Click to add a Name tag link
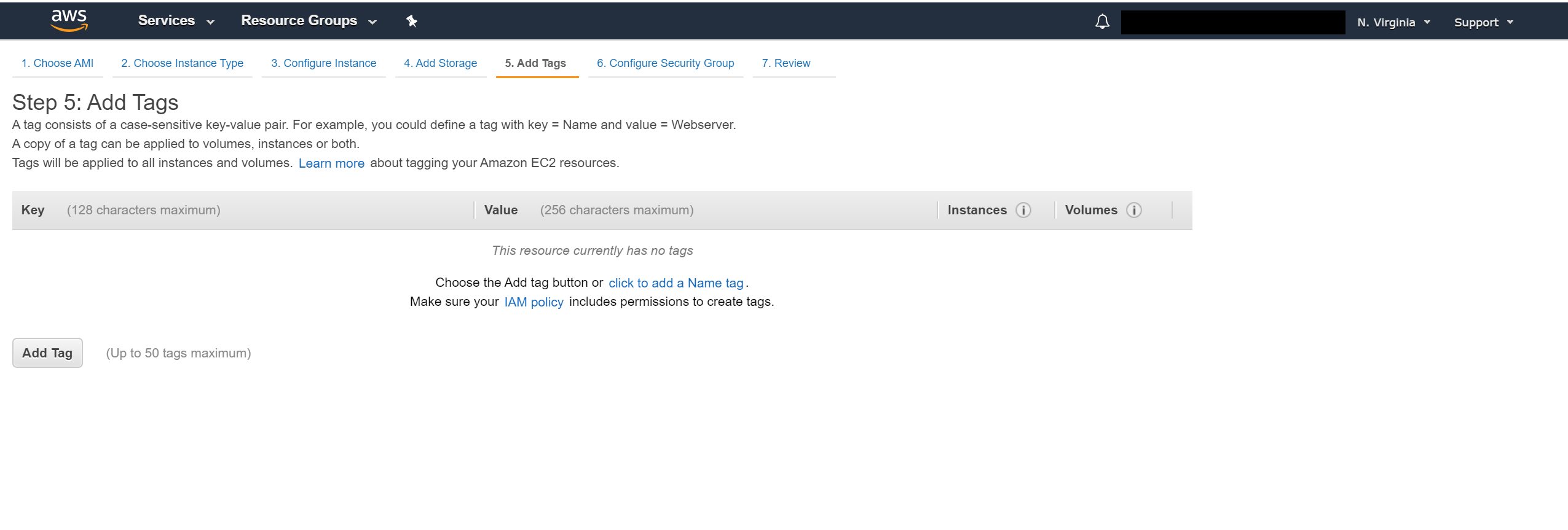Image resolution: width=1568 pixels, height=530 pixels. tap(676, 283)
